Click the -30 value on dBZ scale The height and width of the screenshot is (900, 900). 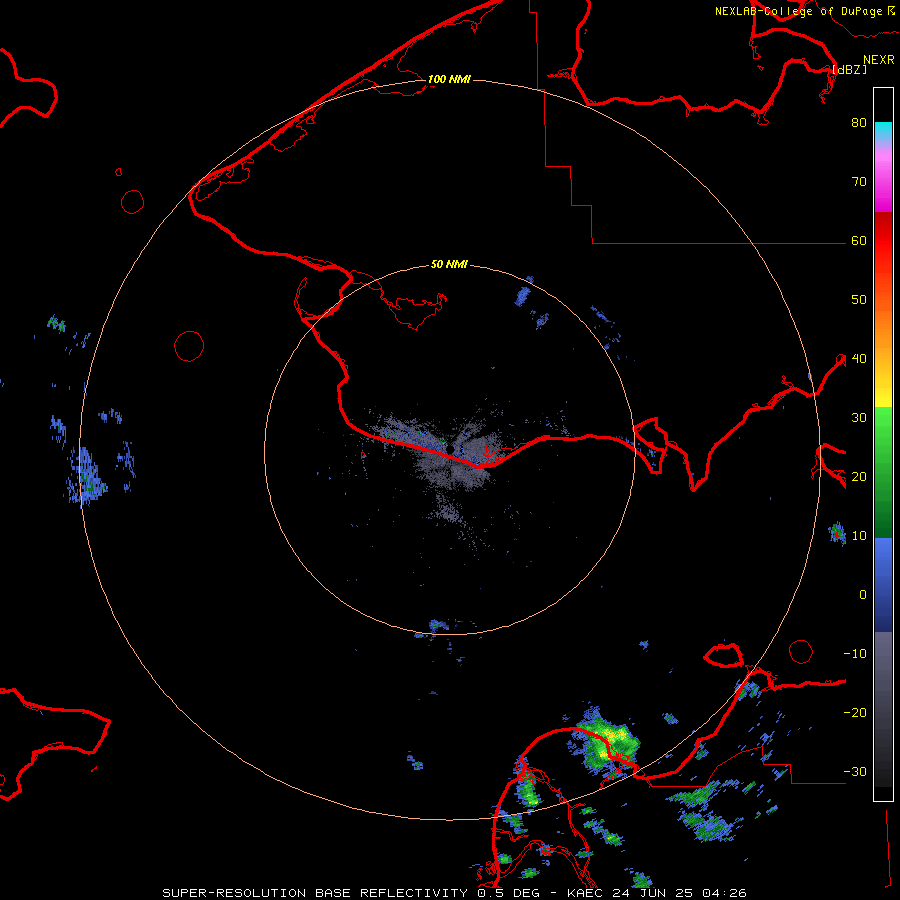(855, 771)
